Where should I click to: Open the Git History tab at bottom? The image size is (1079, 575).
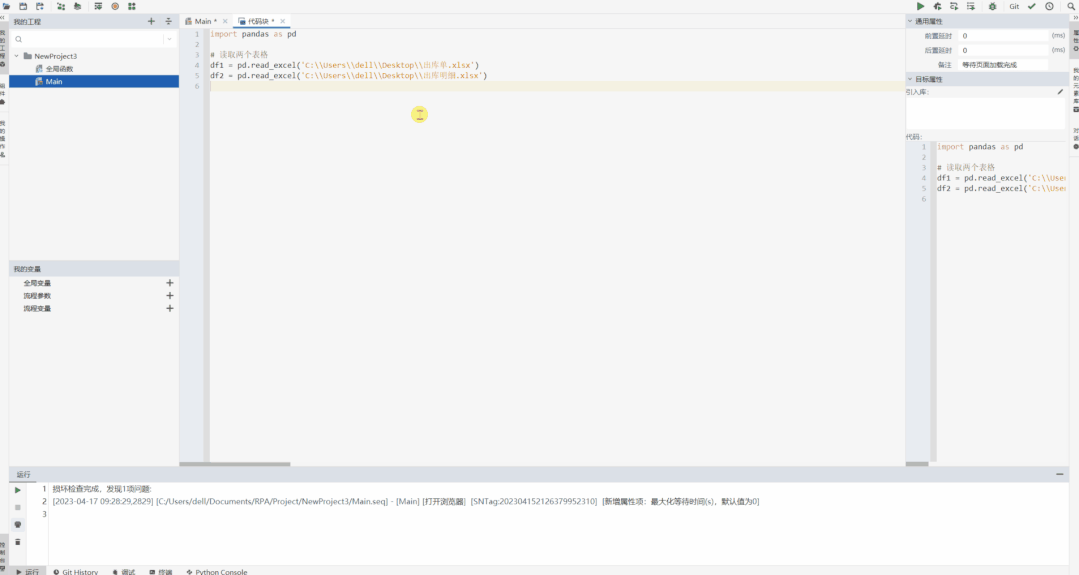76,571
